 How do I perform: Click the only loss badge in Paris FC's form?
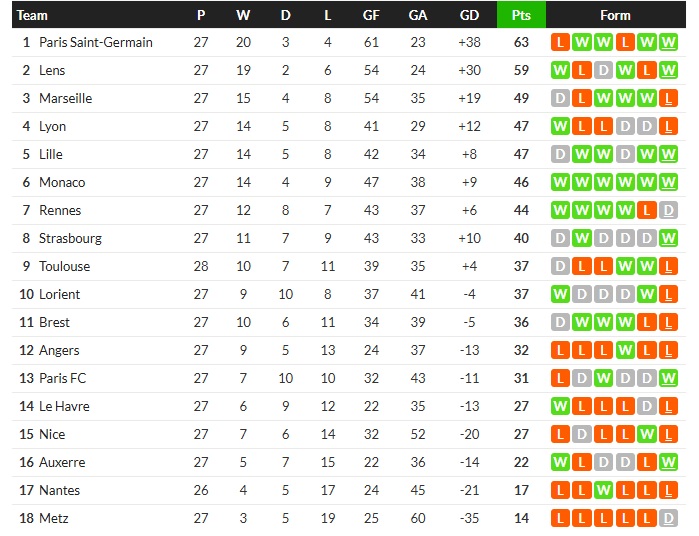559,379
